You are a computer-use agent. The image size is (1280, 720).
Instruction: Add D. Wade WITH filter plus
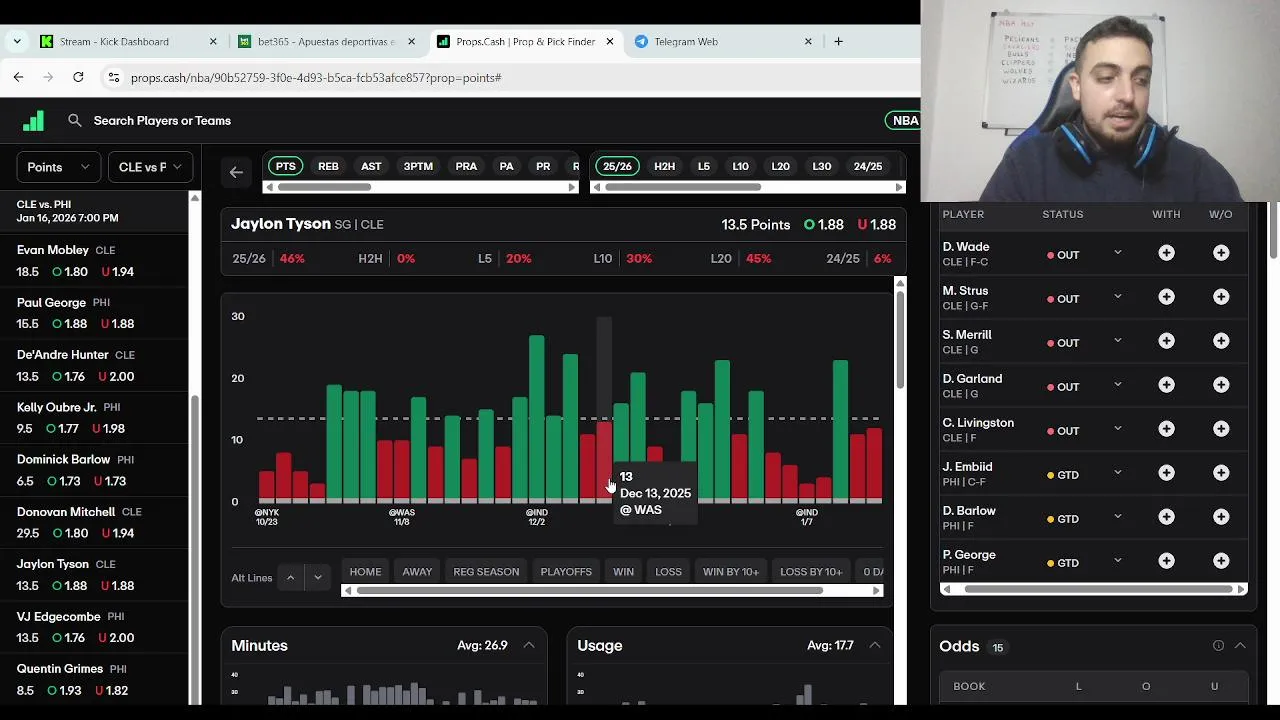(1166, 253)
